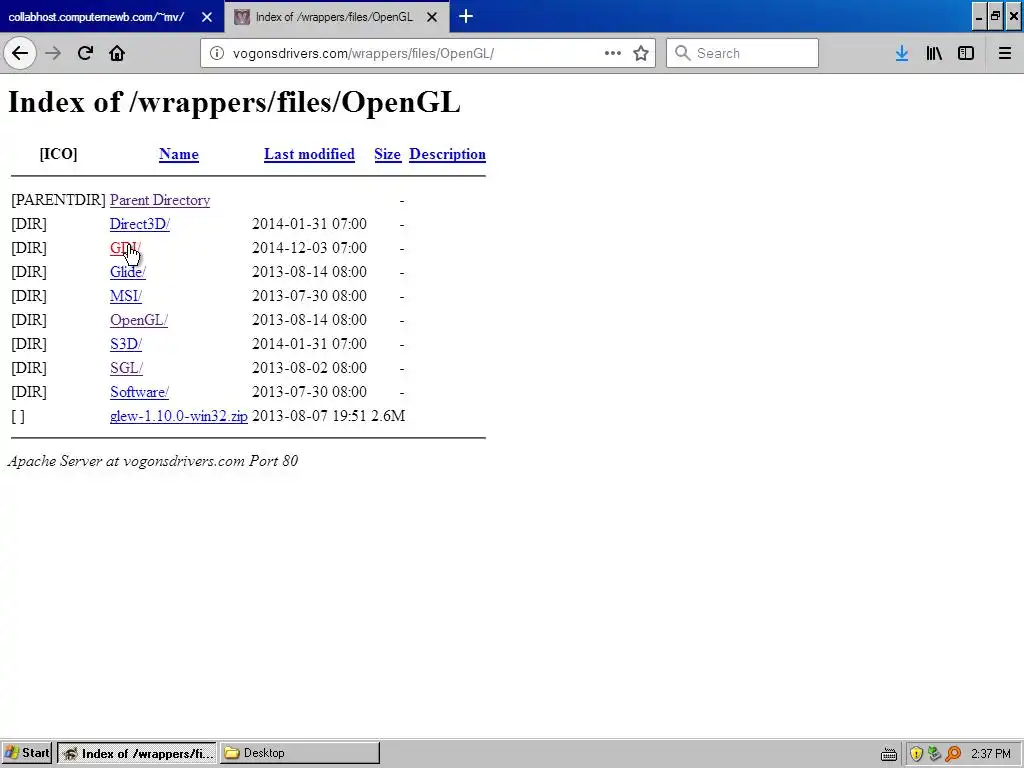Open the Software/ folder link

click(x=140, y=392)
